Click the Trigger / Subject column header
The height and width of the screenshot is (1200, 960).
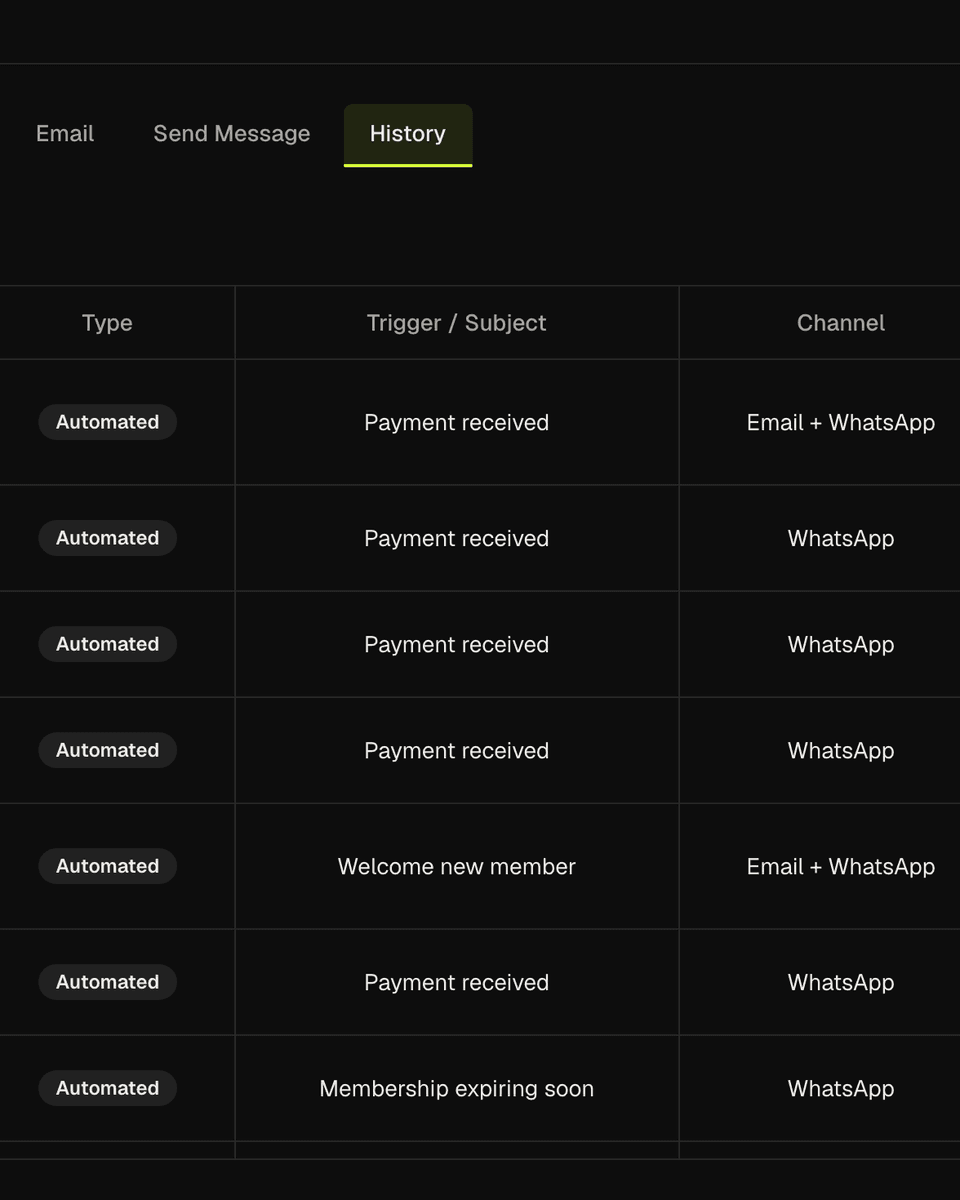click(456, 323)
